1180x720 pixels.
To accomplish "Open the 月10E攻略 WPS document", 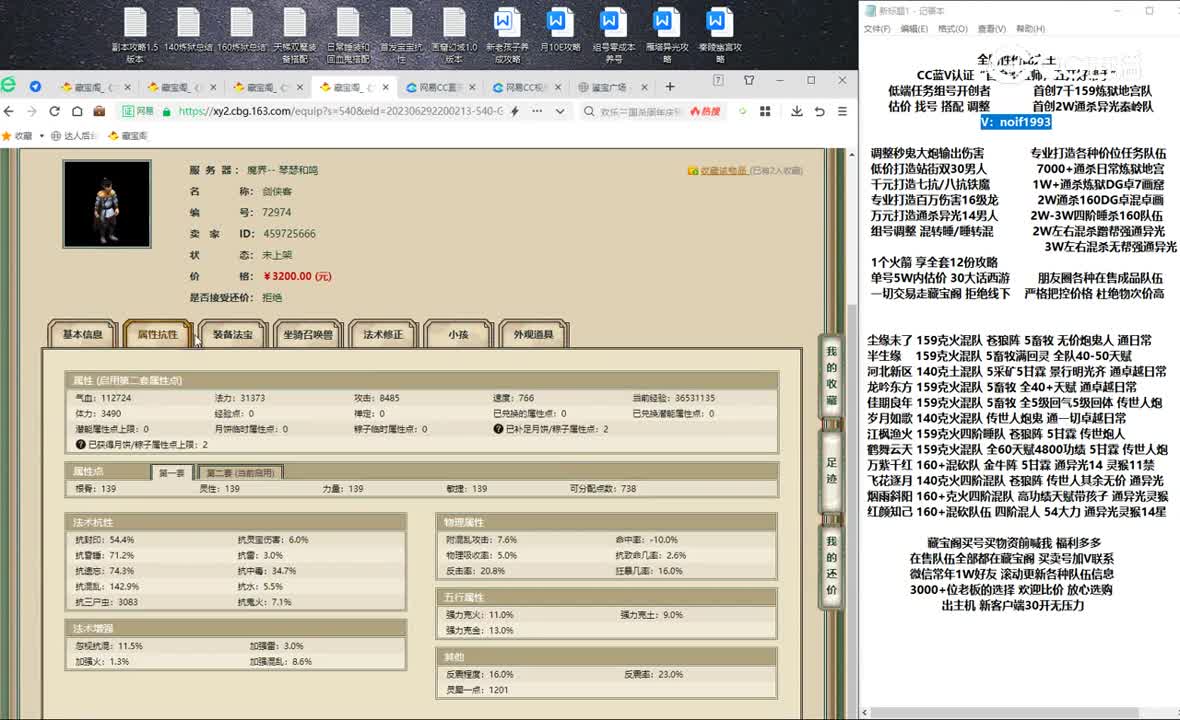I will [x=561, y=30].
